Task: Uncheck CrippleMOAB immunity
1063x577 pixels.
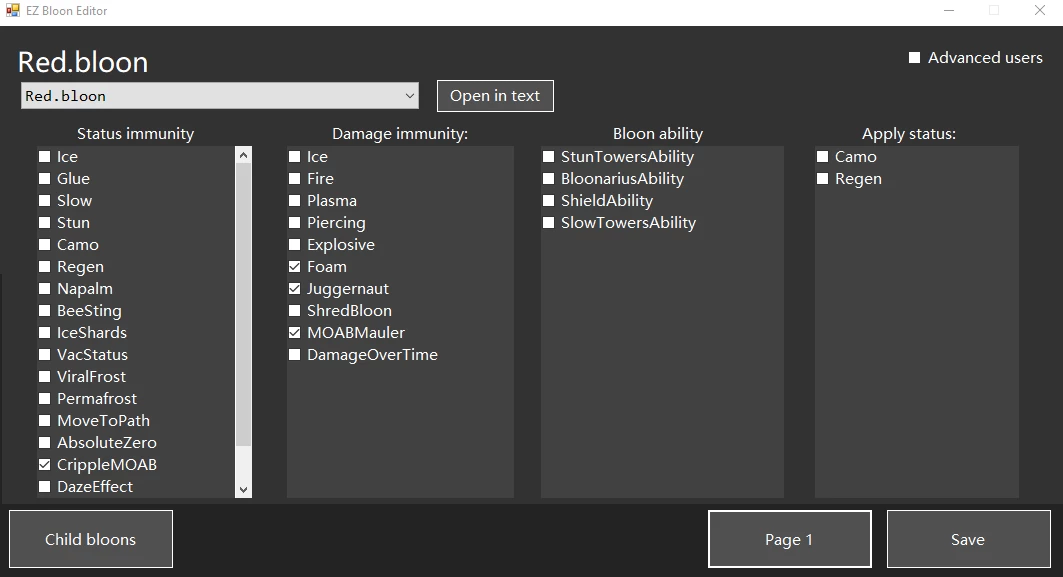Action: (45, 464)
